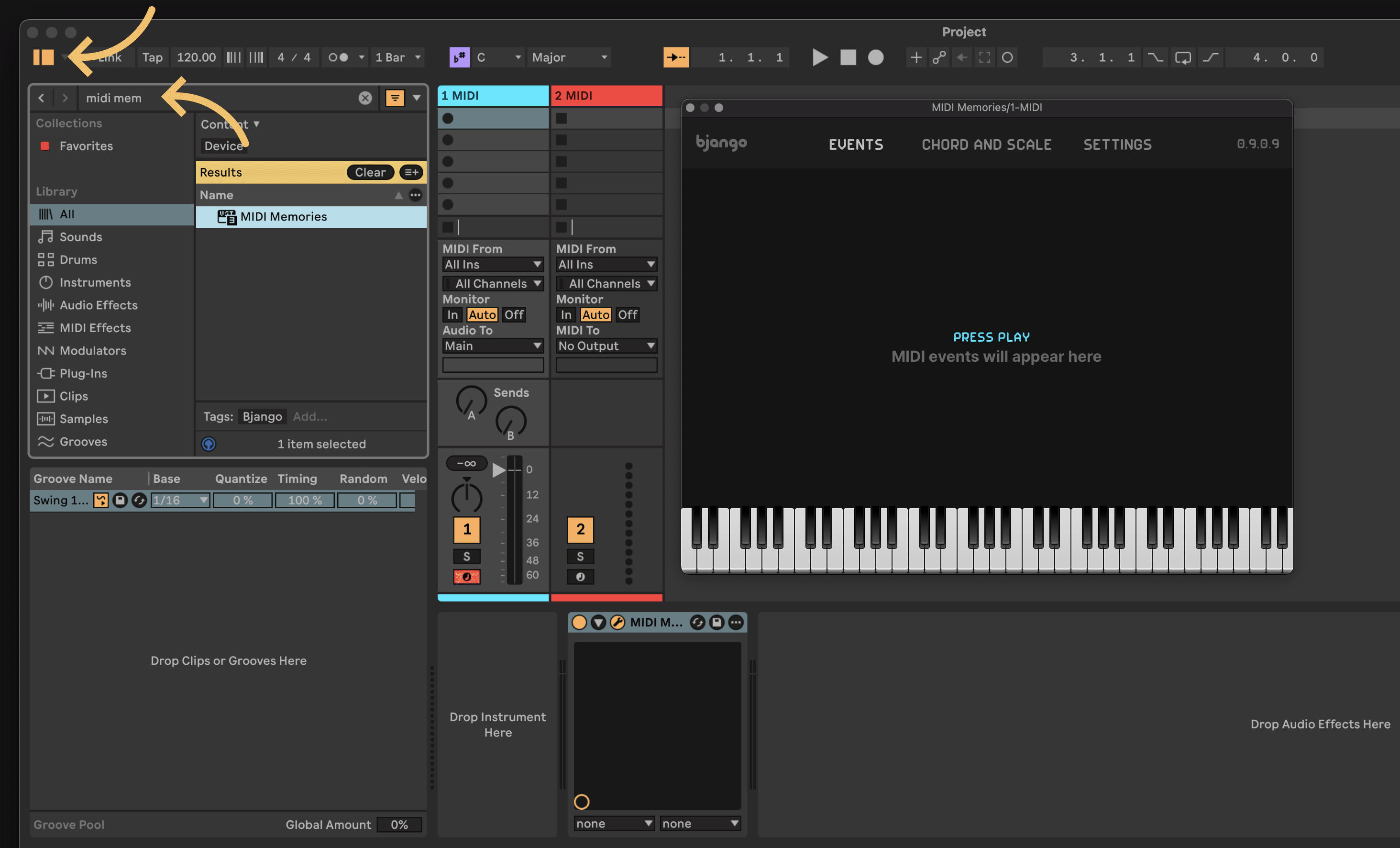
Task: Toggle the browser filter view button
Action: pyautogui.click(x=395, y=98)
